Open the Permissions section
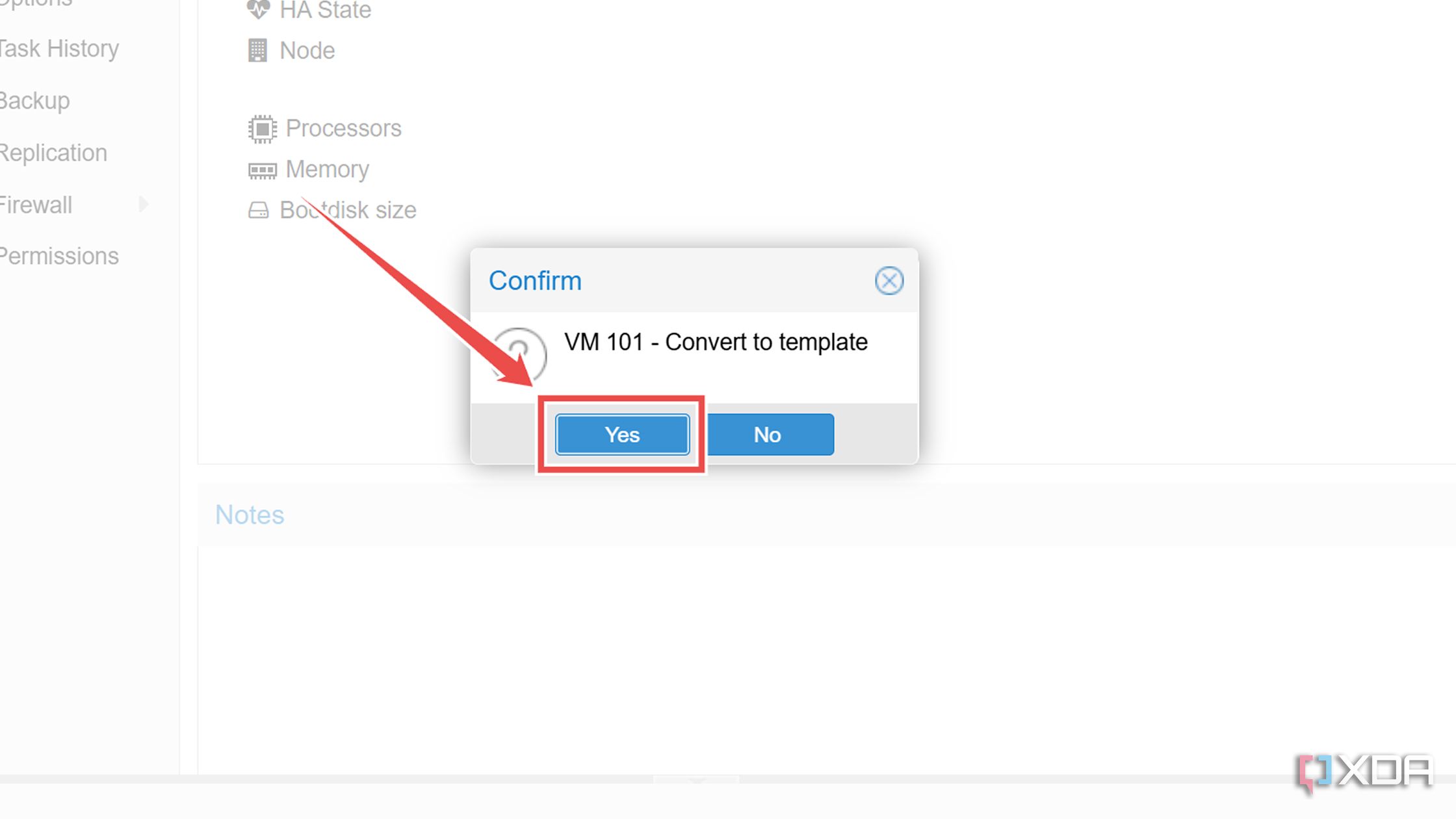This screenshot has width=1456, height=819. coord(59,256)
